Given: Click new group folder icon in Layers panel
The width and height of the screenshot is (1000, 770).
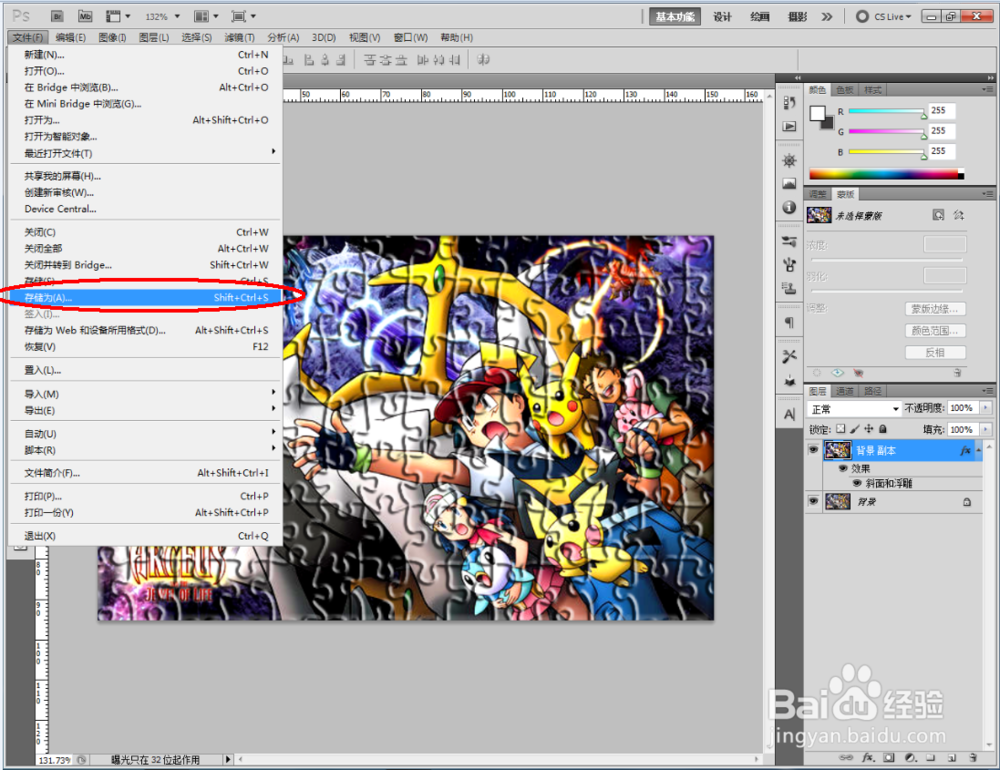Looking at the screenshot, I should tap(930, 757).
